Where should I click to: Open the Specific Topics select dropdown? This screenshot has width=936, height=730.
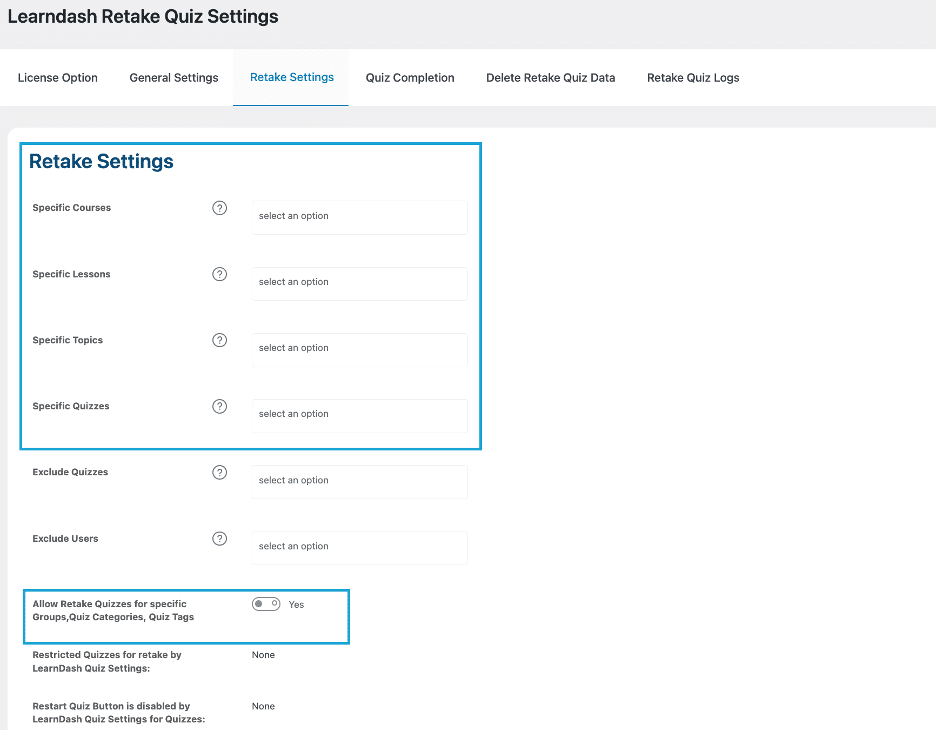pos(359,350)
